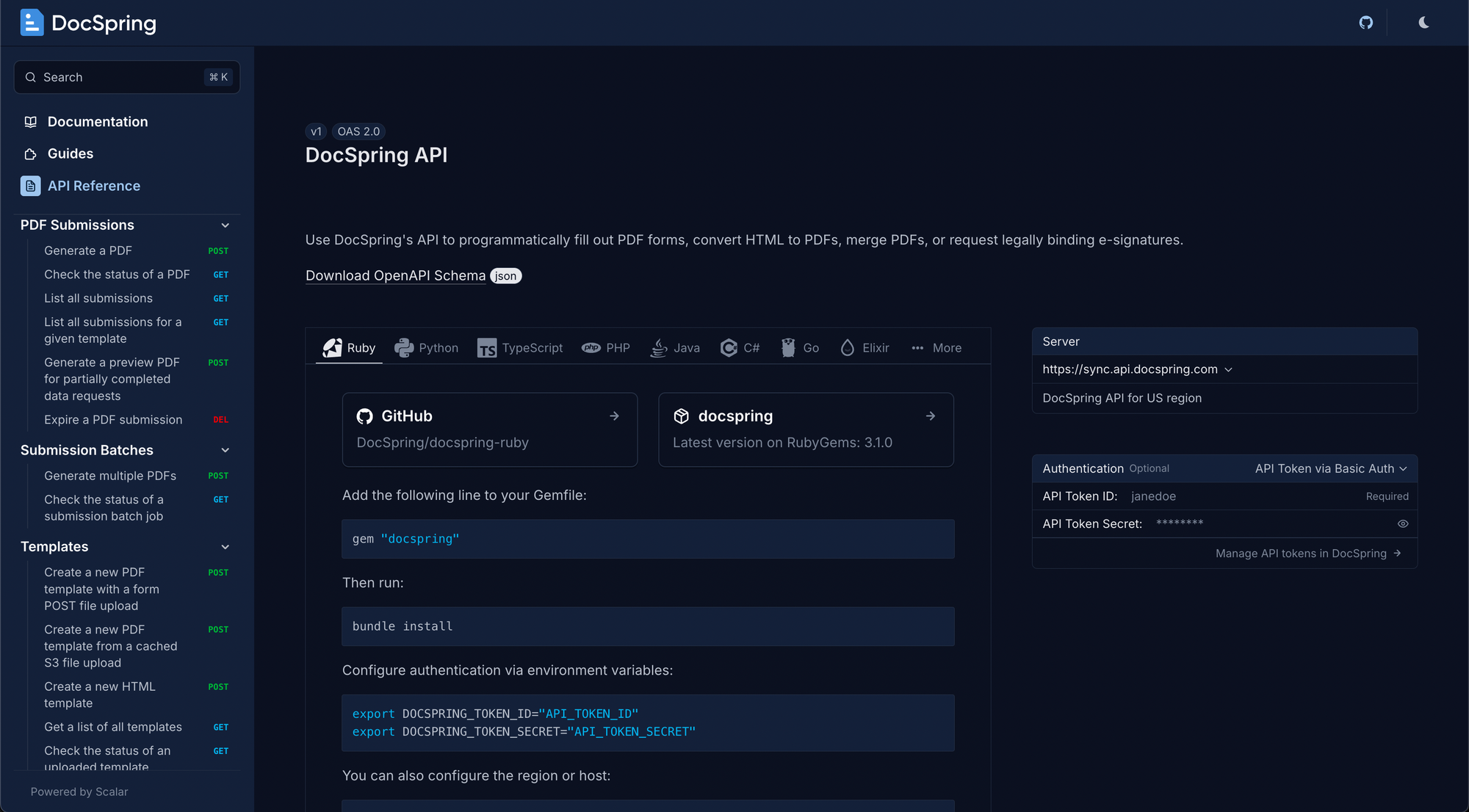The image size is (1469, 812).
Task: Click arrow on docspring RubyGems card
Action: [x=931, y=416]
